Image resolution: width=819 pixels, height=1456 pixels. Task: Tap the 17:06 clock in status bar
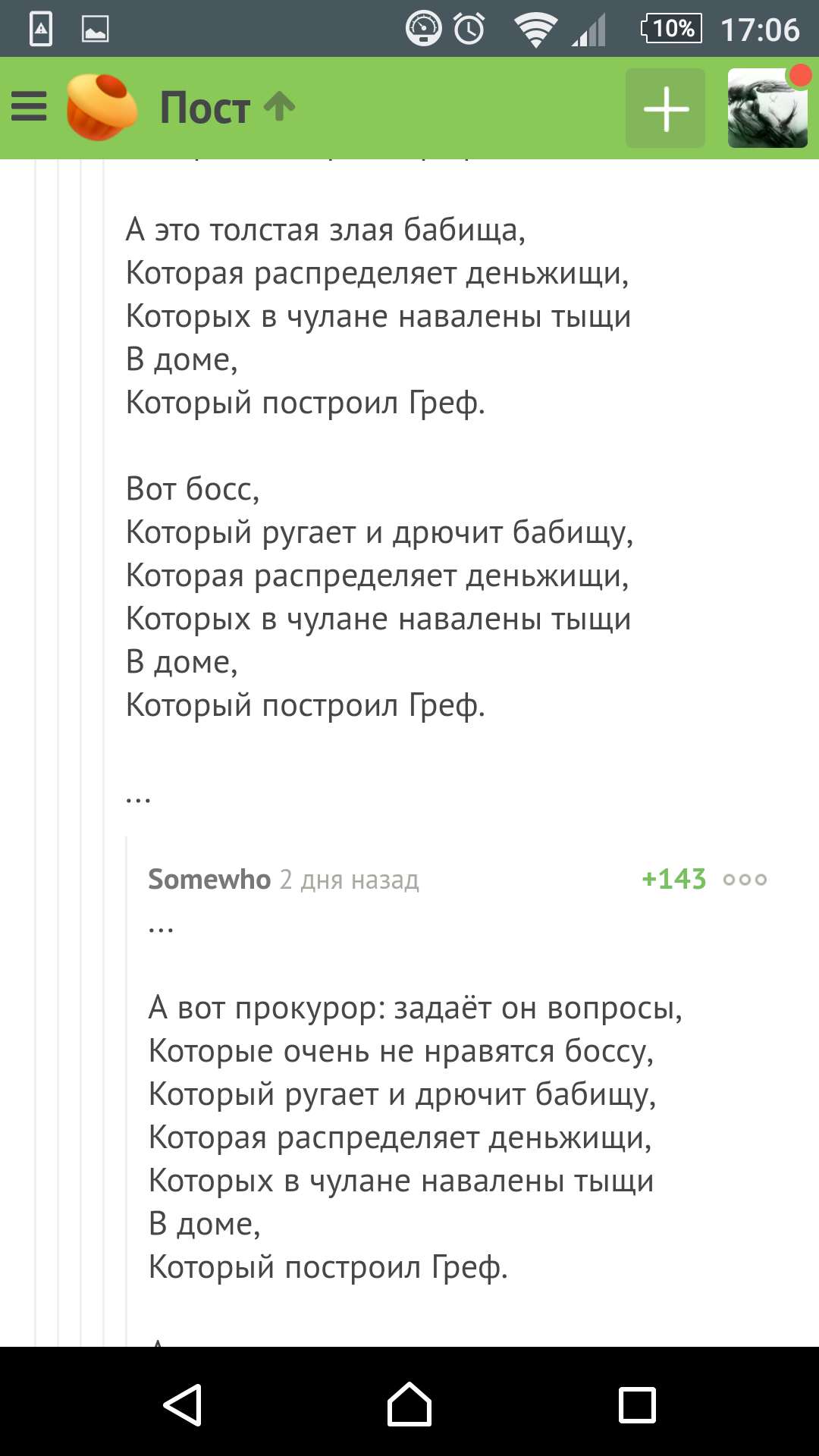pos(760,30)
